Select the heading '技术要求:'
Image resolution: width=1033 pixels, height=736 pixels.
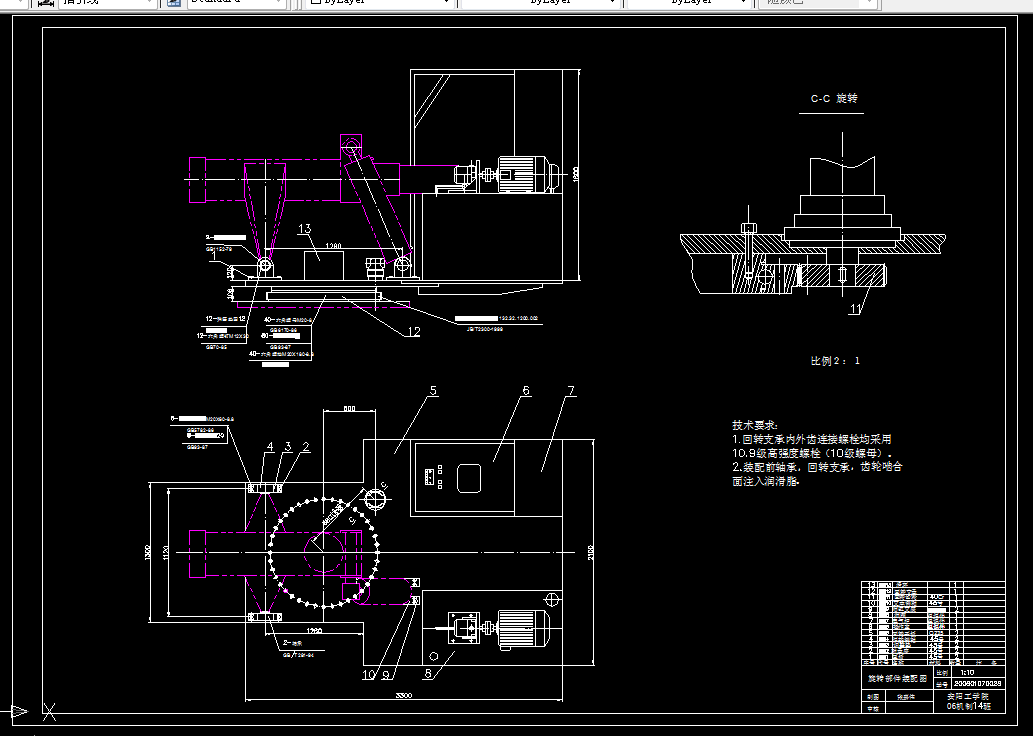click(755, 426)
